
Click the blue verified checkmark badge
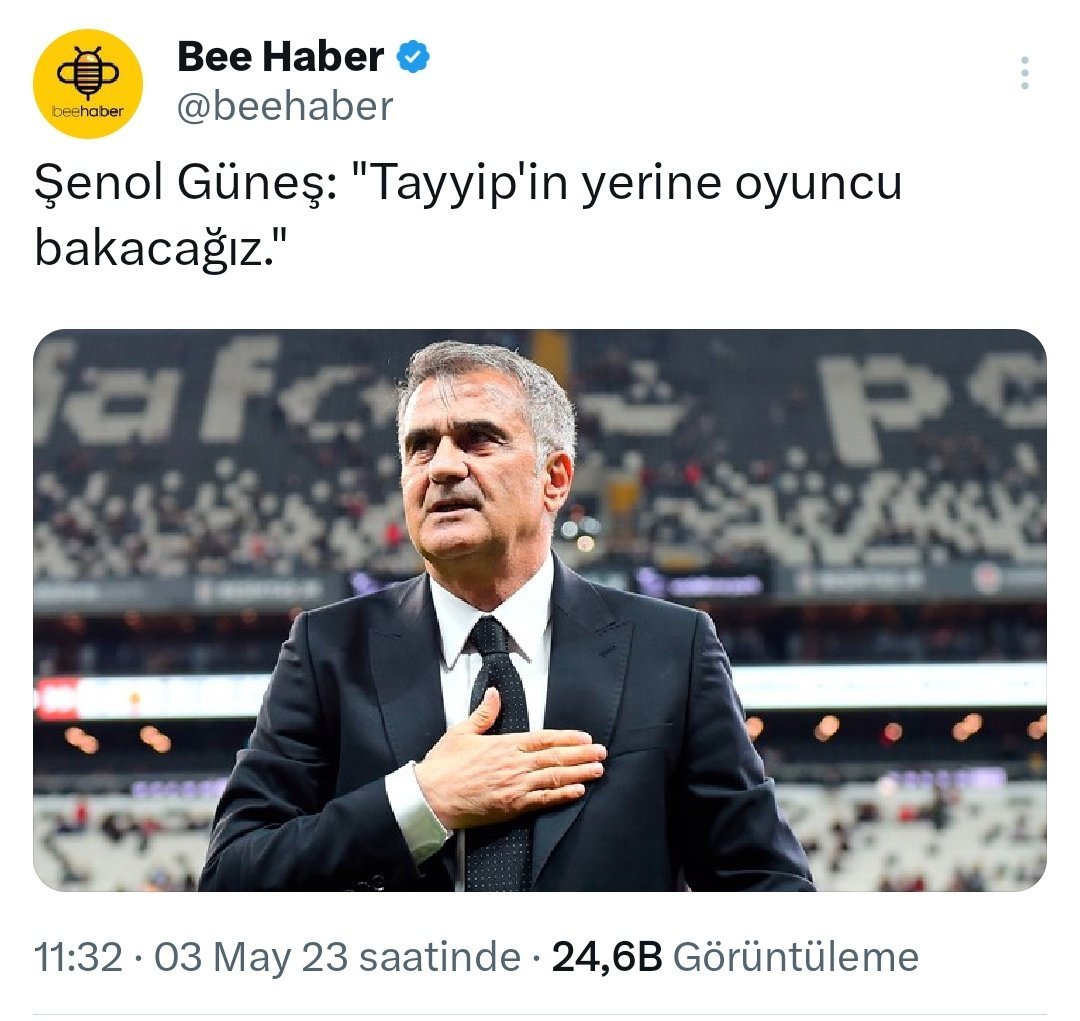(413, 56)
